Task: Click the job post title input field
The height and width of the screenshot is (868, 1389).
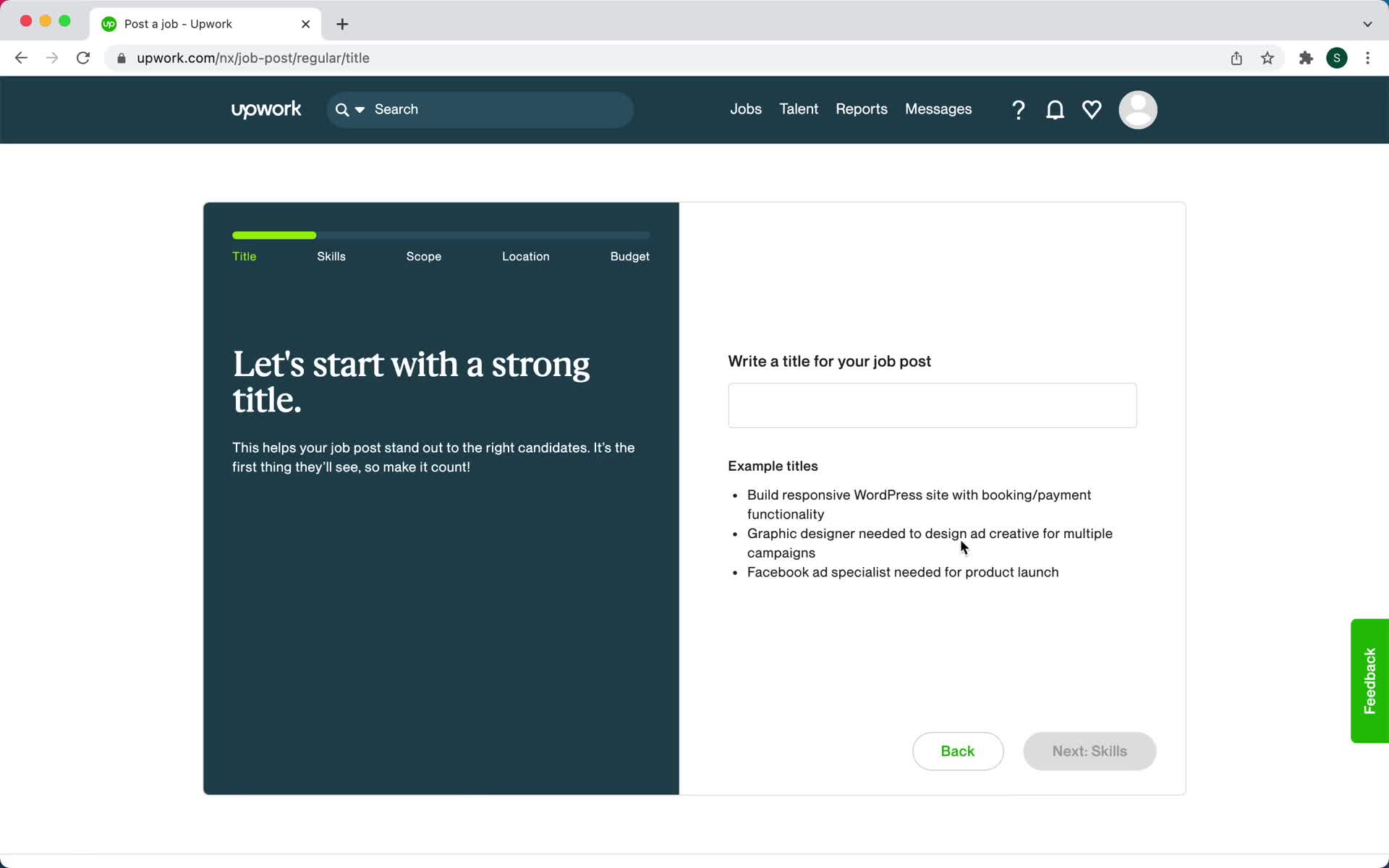Action: 932,405
